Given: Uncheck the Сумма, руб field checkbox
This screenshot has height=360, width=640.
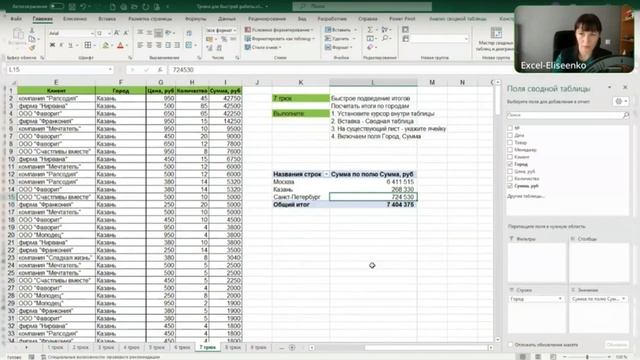Looking at the screenshot, I should tap(510, 186).
